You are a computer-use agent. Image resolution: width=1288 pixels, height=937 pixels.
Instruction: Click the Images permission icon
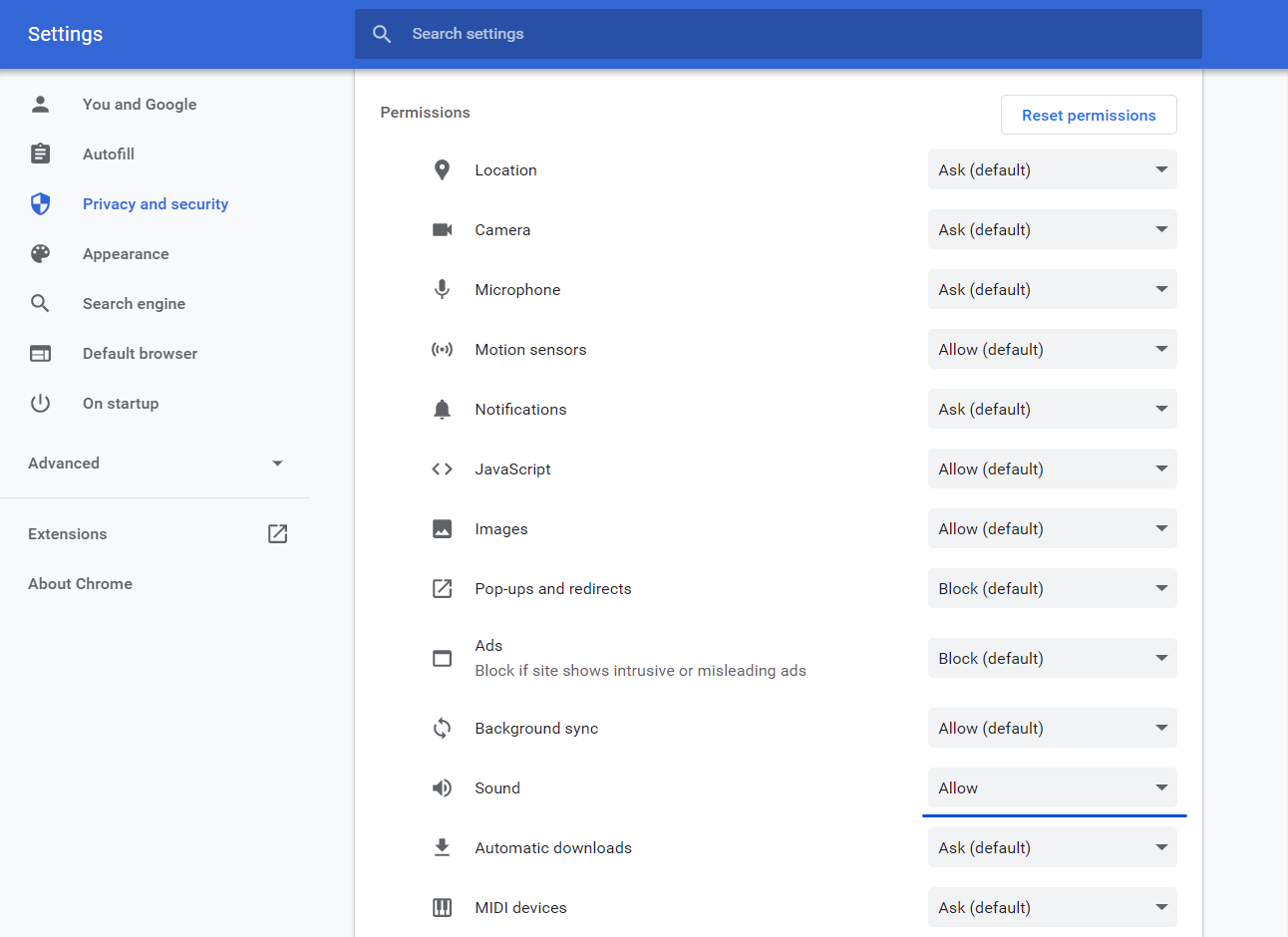tap(442, 528)
